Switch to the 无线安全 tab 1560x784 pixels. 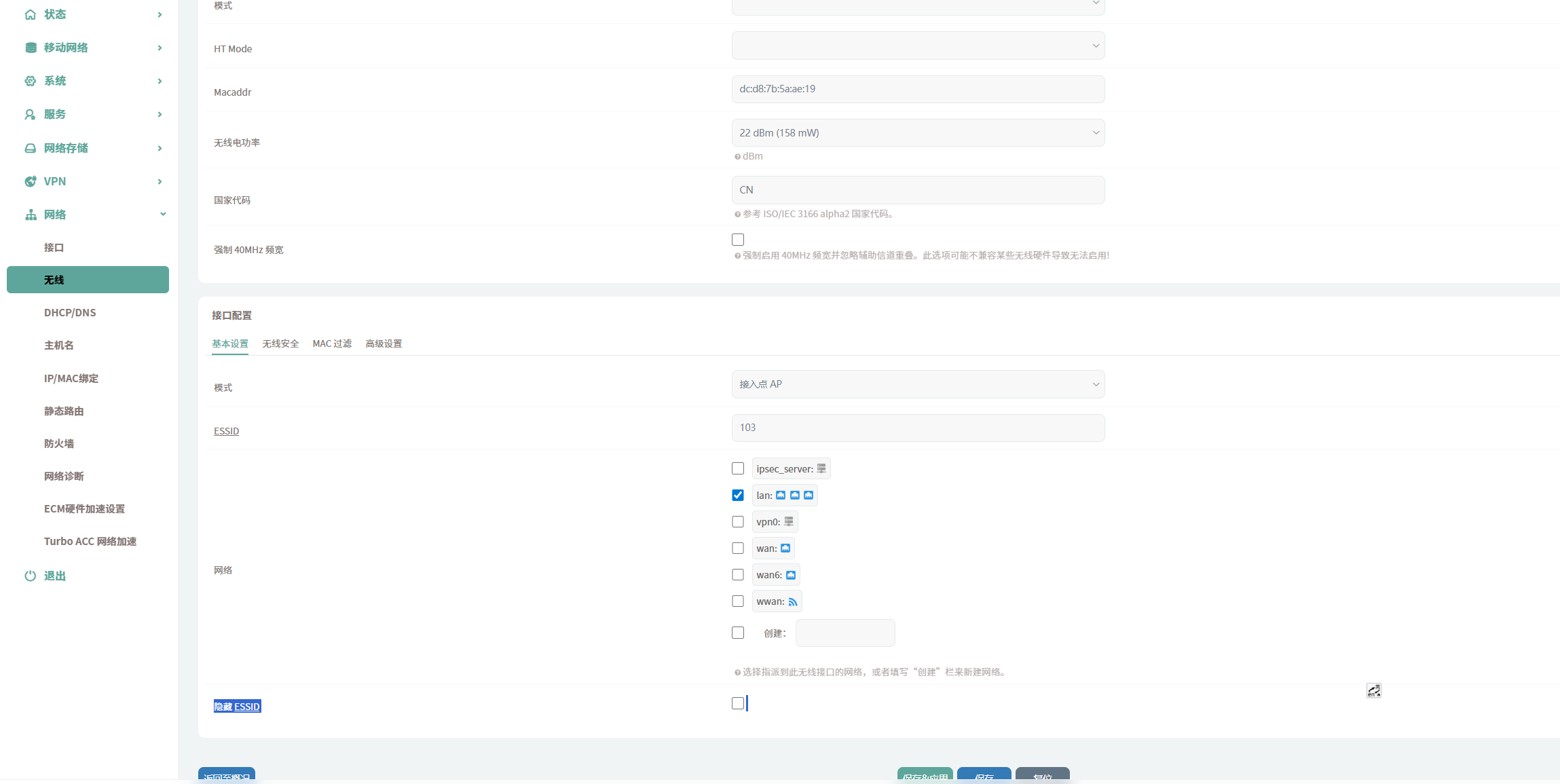280,343
